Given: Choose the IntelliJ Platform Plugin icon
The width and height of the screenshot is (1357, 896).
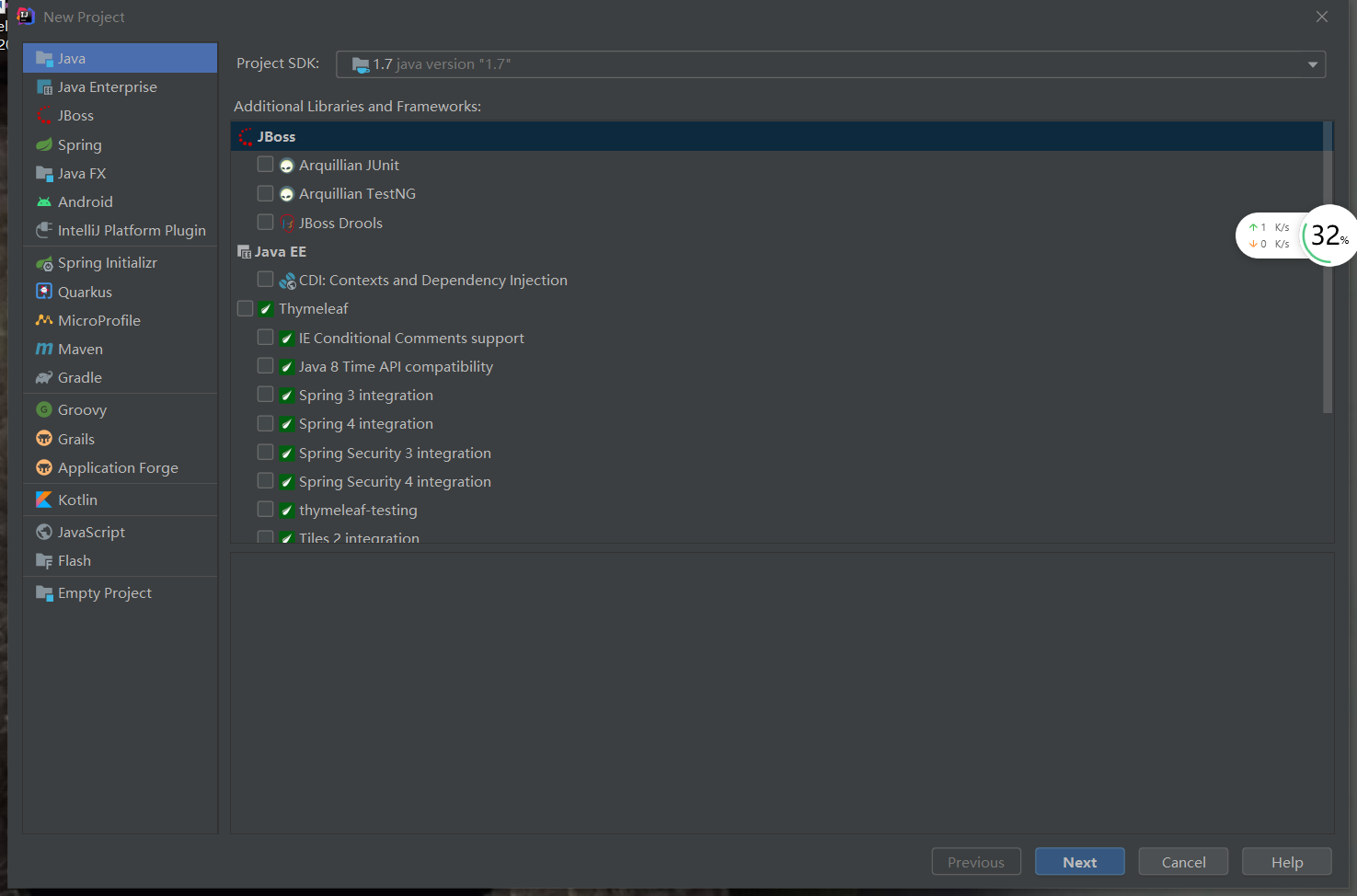Looking at the screenshot, I should pos(44,230).
